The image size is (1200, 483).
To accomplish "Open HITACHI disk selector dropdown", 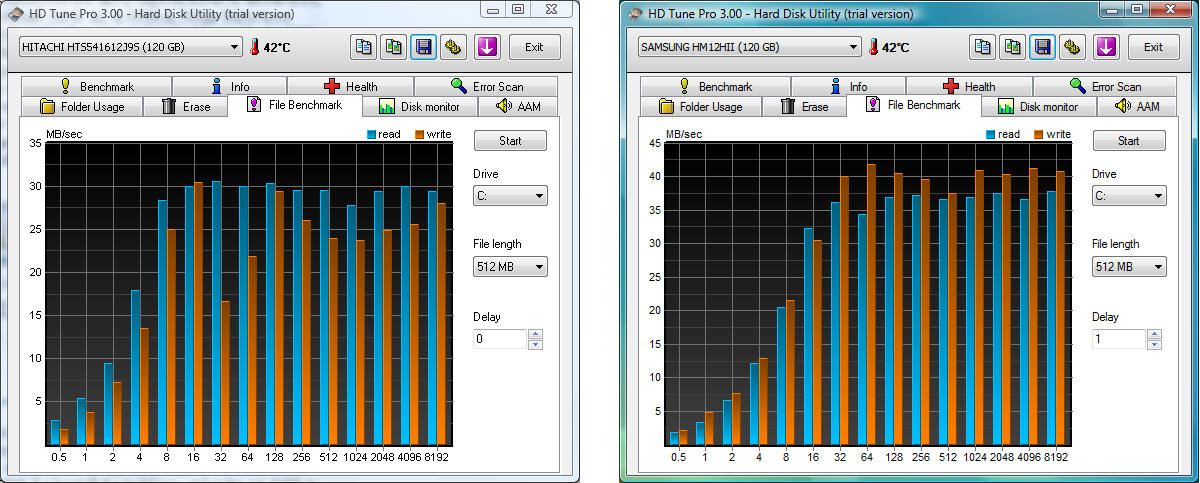I will point(130,47).
